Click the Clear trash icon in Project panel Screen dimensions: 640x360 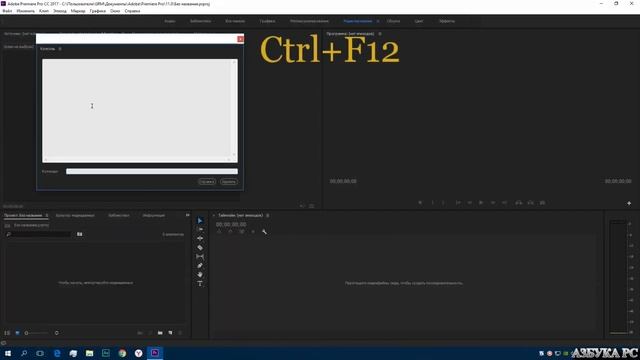[180, 333]
